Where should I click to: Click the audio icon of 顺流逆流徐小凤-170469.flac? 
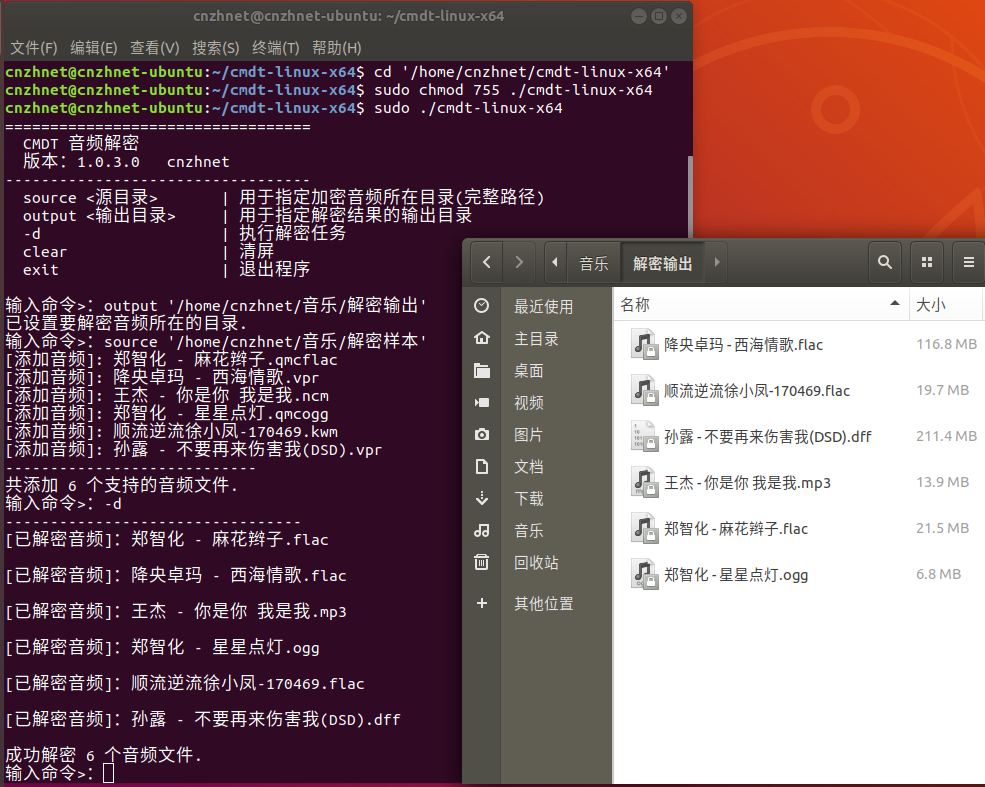click(644, 391)
